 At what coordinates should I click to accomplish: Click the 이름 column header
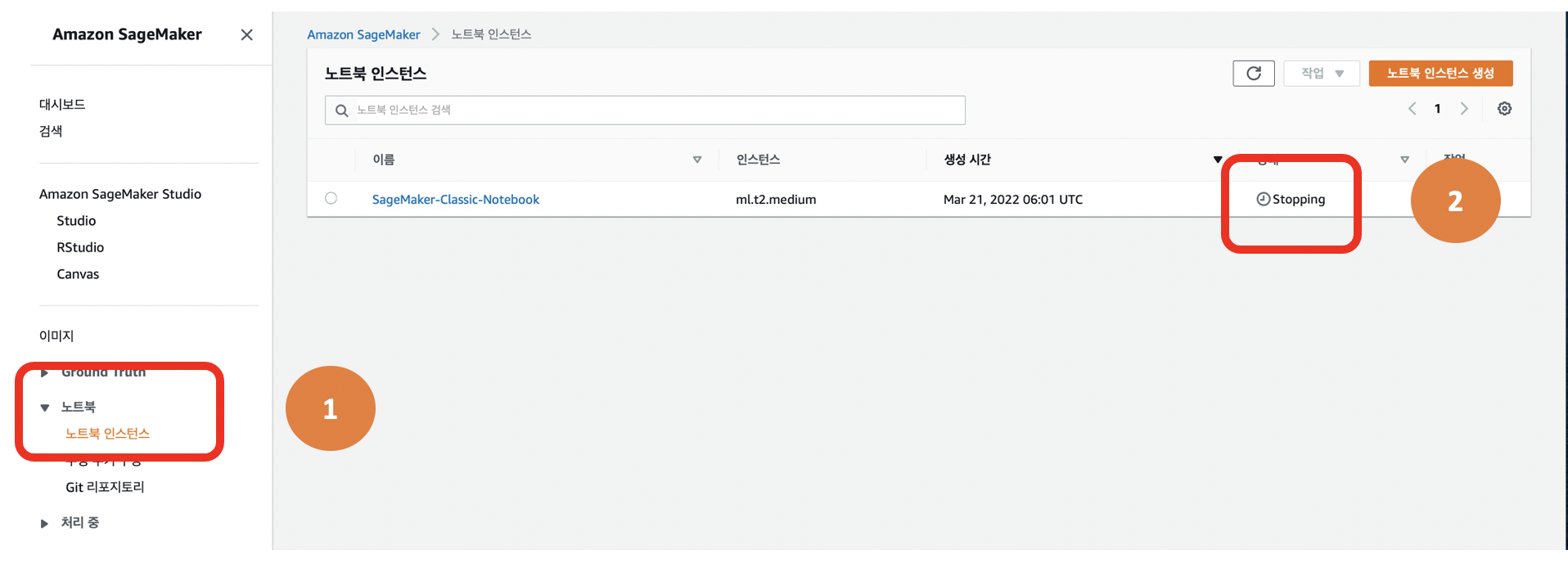384,160
